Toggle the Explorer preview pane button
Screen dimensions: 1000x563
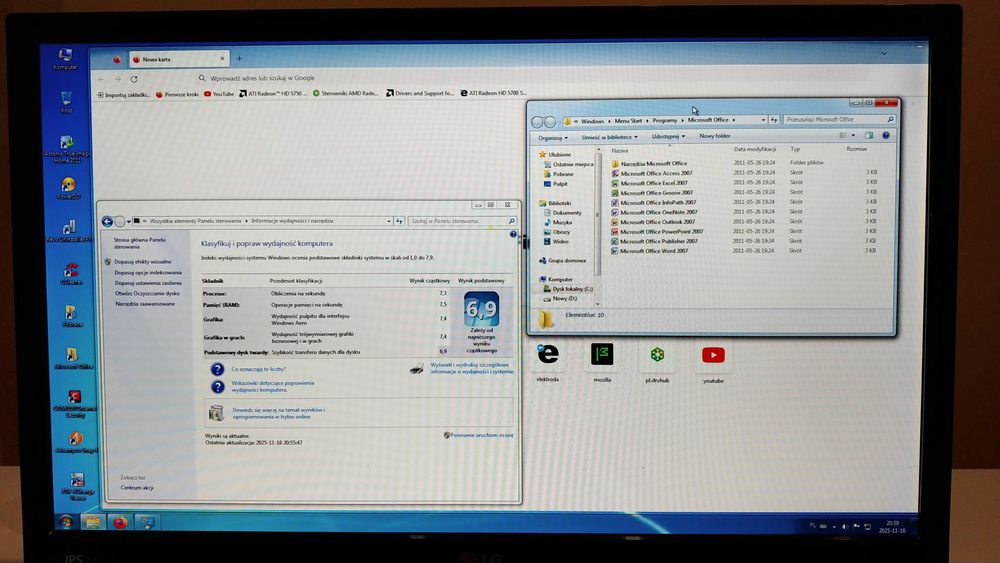coord(869,135)
